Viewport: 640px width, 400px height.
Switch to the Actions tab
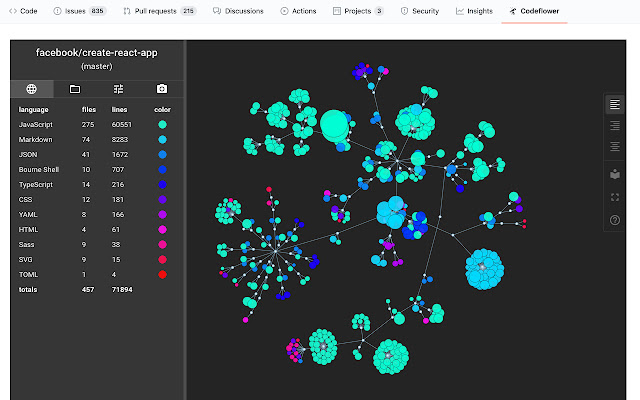tap(298, 11)
